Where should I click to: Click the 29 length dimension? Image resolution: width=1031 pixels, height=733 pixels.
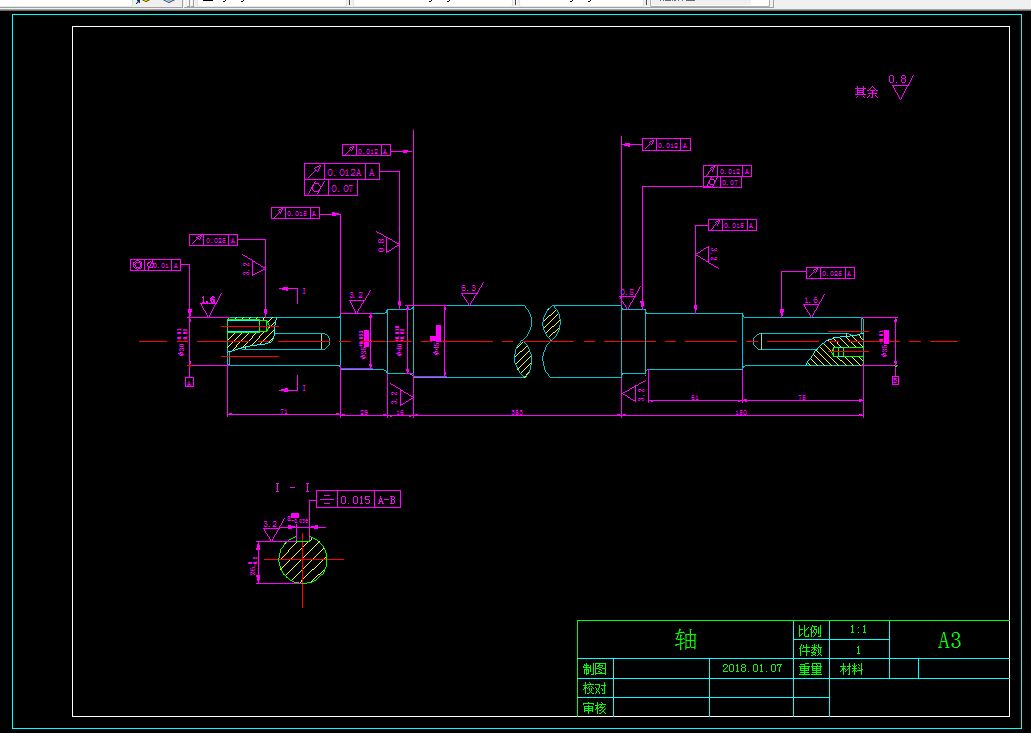coord(364,412)
